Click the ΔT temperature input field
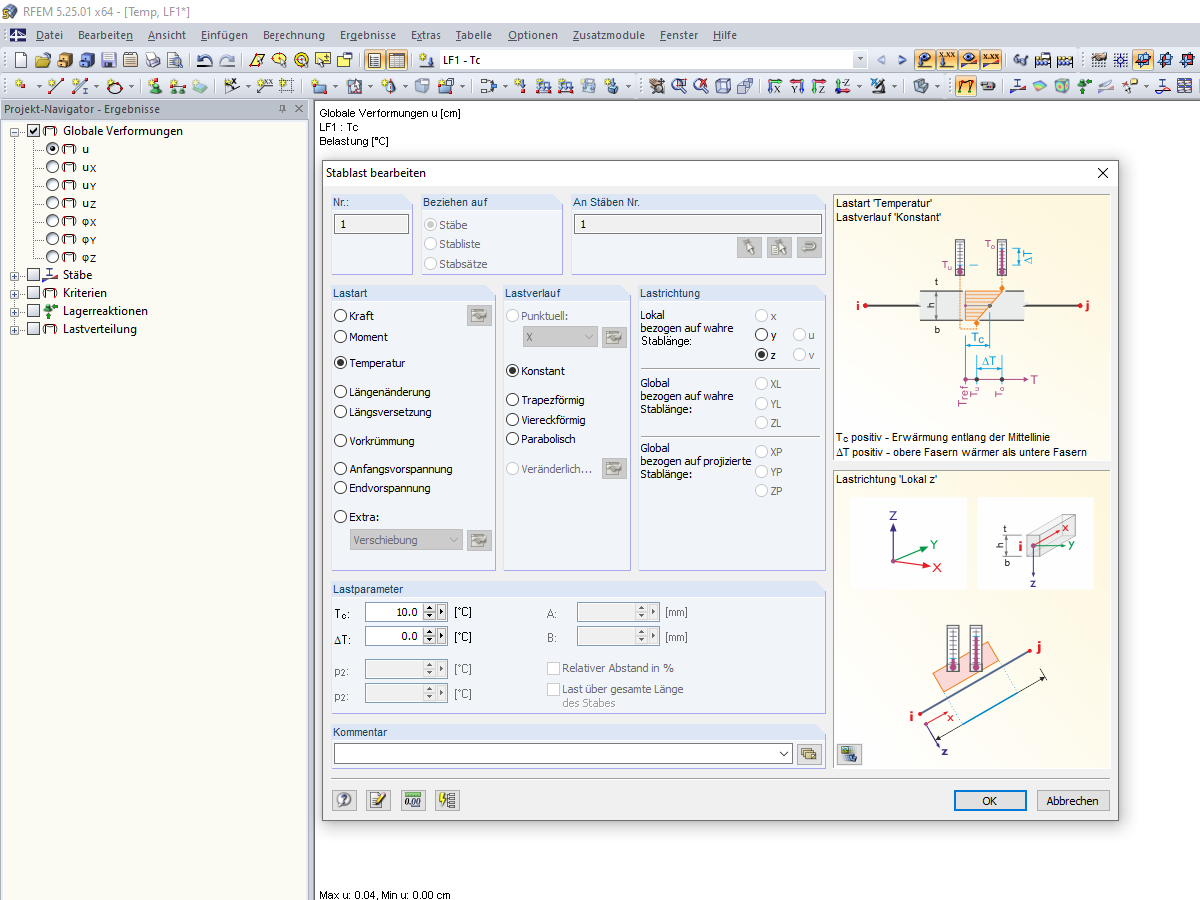Image resolution: width=1200 pixels, height=900 pixels. [x=393, y=636]
